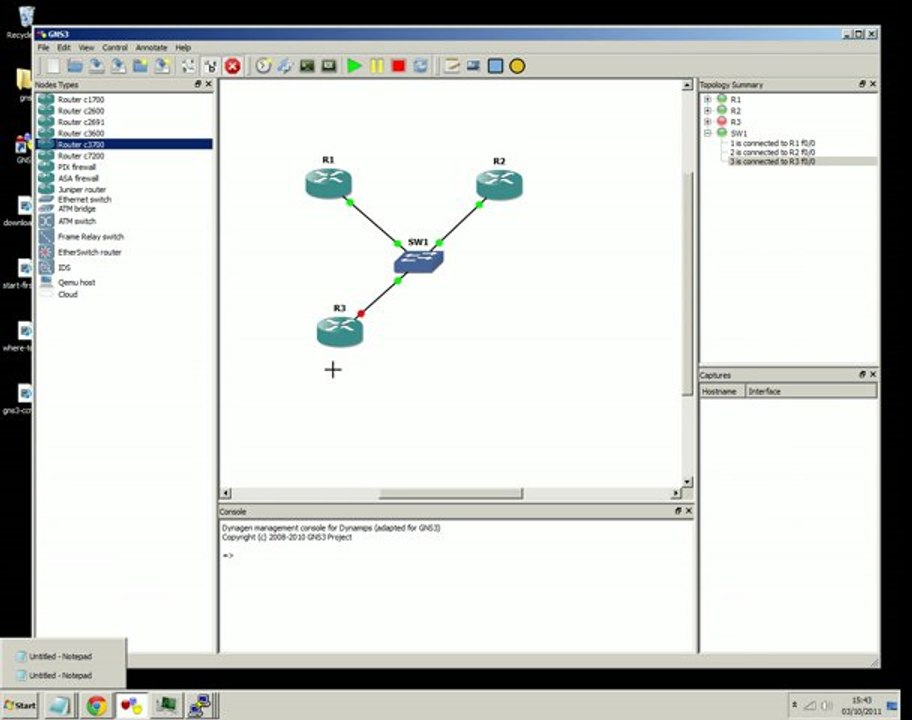The image size is (912, 720).
Task: Click the New Project folder icon
Action: click(x=140, y=66)
